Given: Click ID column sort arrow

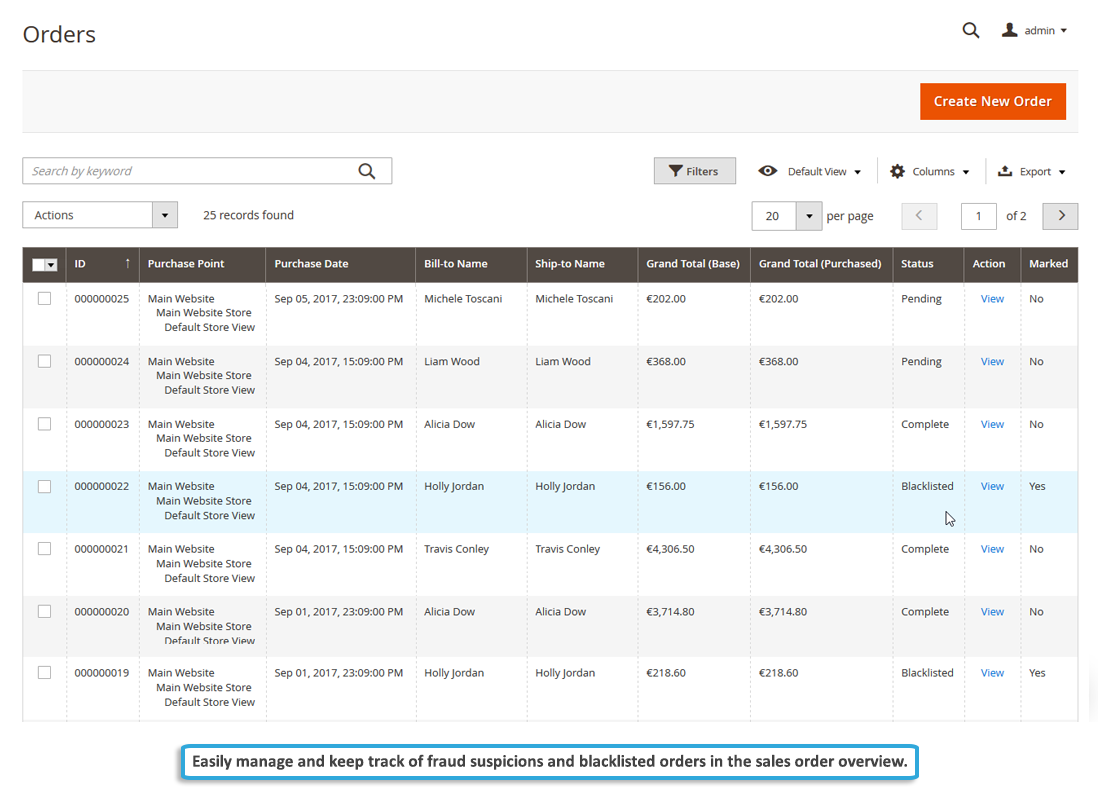Looking at the screenshot, I should (x=128, y=263).
